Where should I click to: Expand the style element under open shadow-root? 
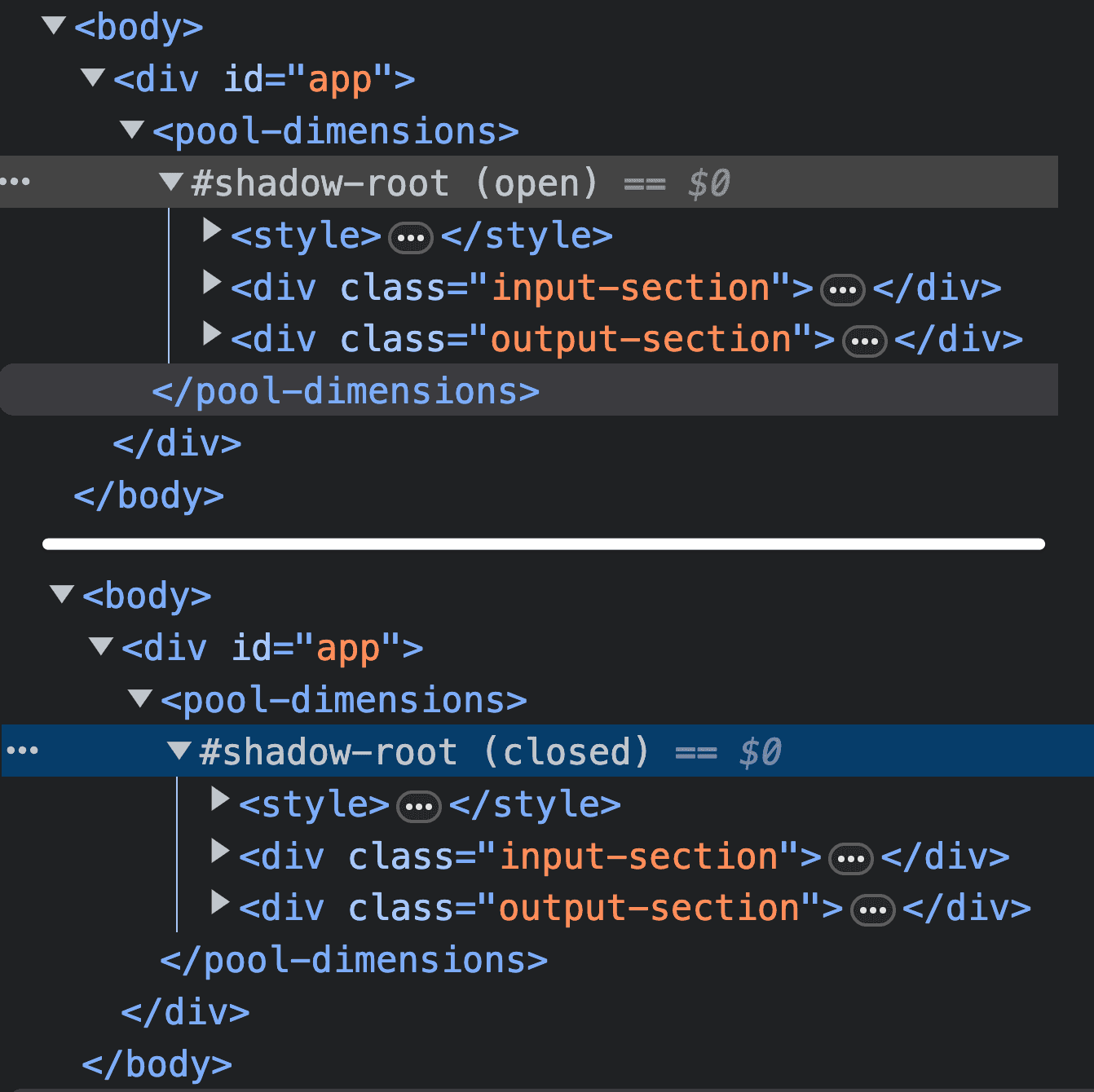click(212, 231)
